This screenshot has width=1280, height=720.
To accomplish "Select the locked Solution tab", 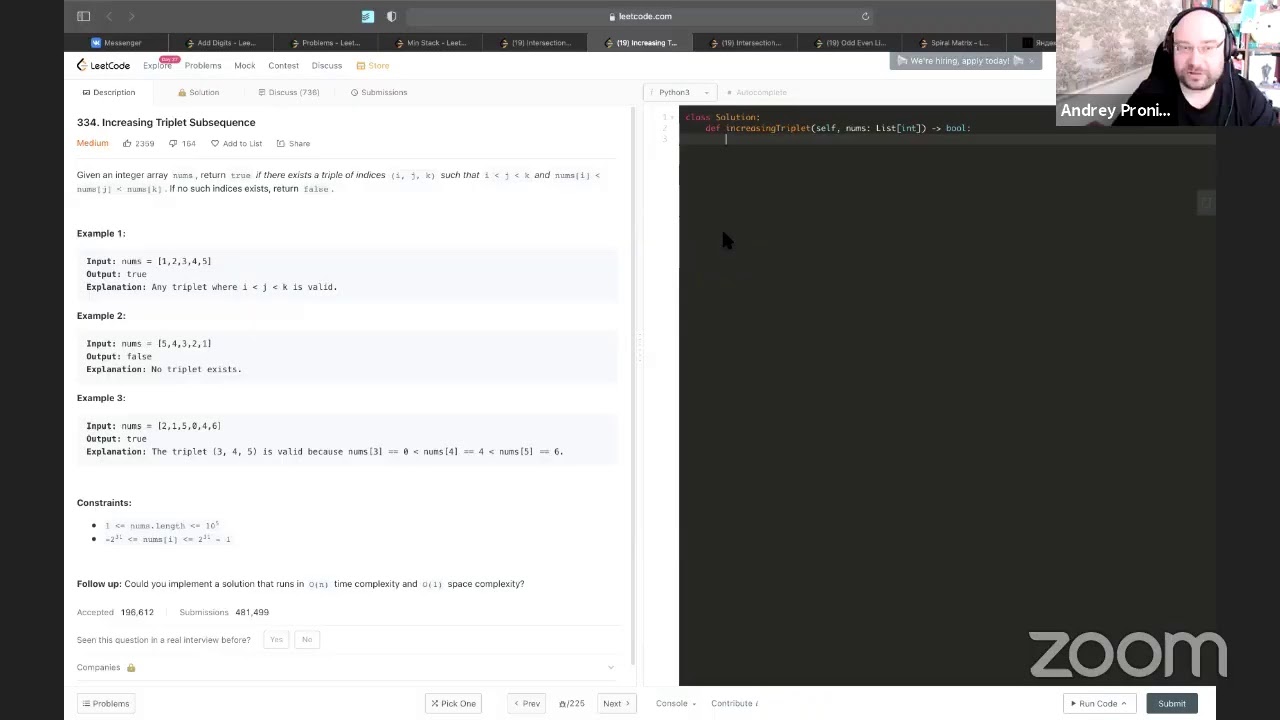I will coord(199,92).
